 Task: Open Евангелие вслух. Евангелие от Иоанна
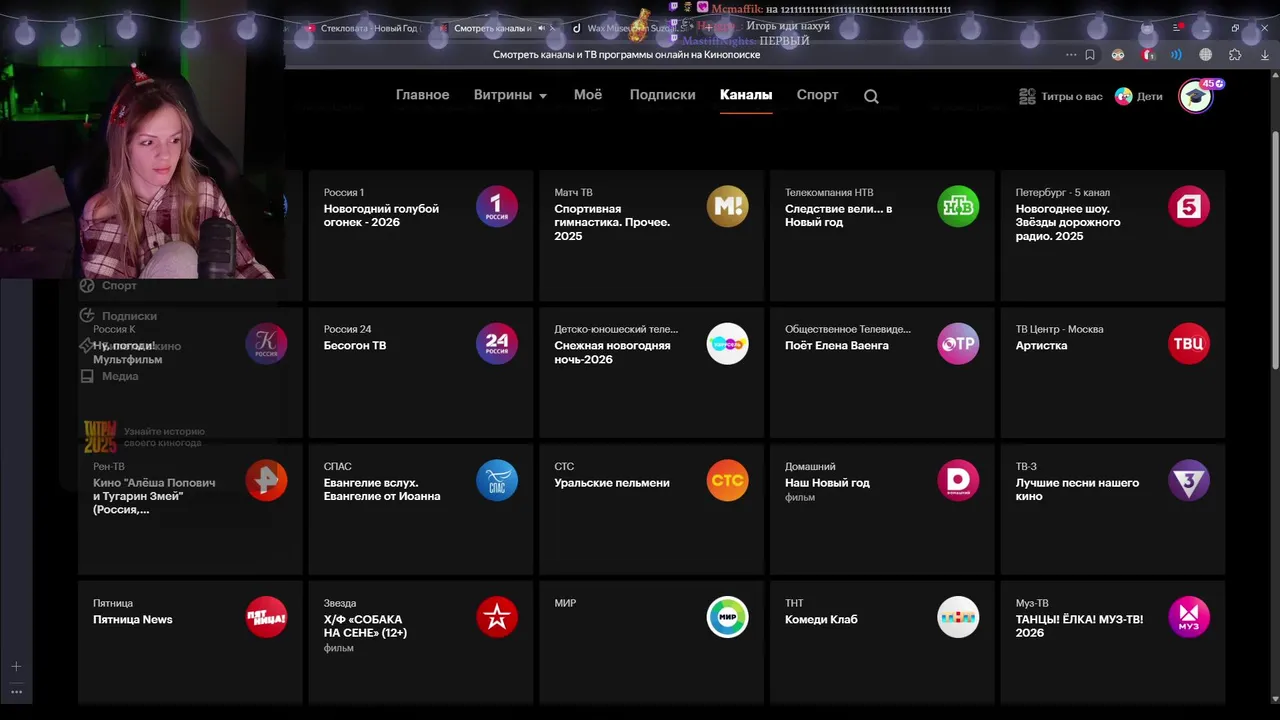tap(382, 489)
